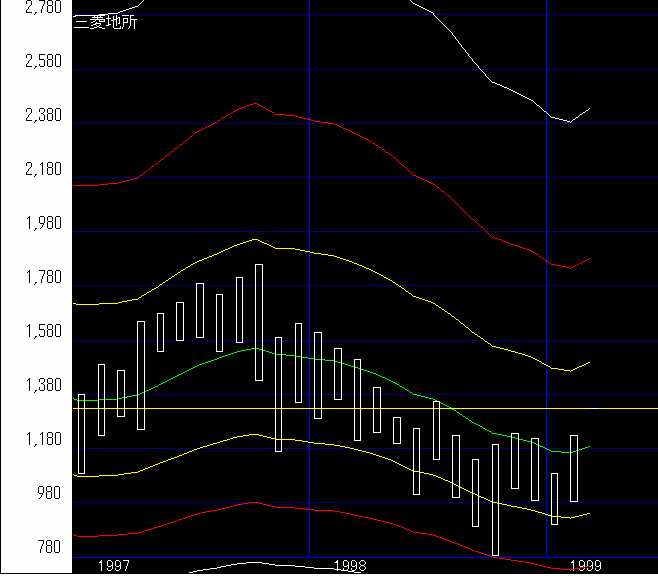Select the 1,580 price axis label
This screenshot has width=658, height=576.
coord(43,332)
